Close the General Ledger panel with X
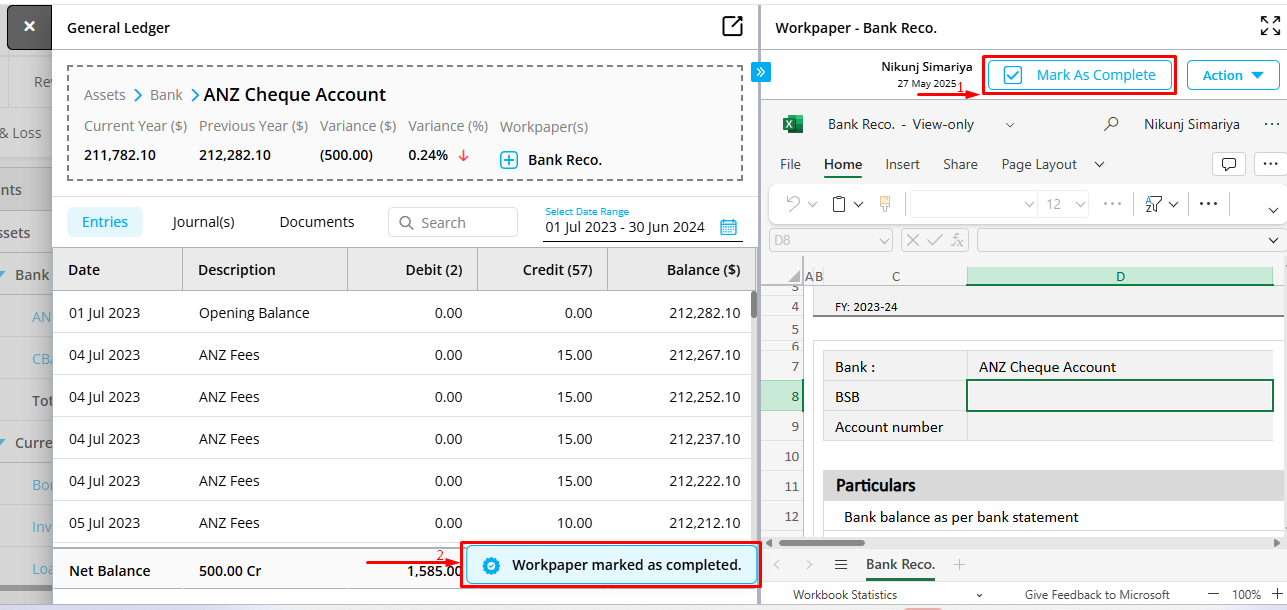 (x=29, y=27)
